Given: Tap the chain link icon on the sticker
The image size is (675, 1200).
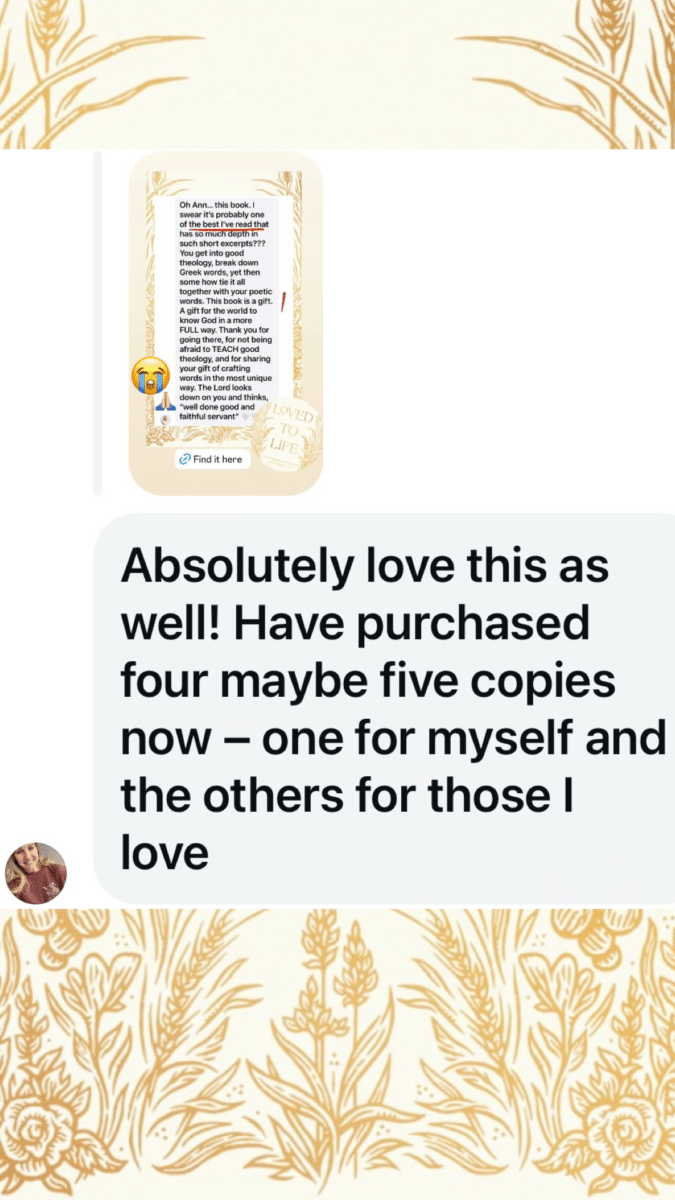Looking at the screenshot, I should pos(184,459).
